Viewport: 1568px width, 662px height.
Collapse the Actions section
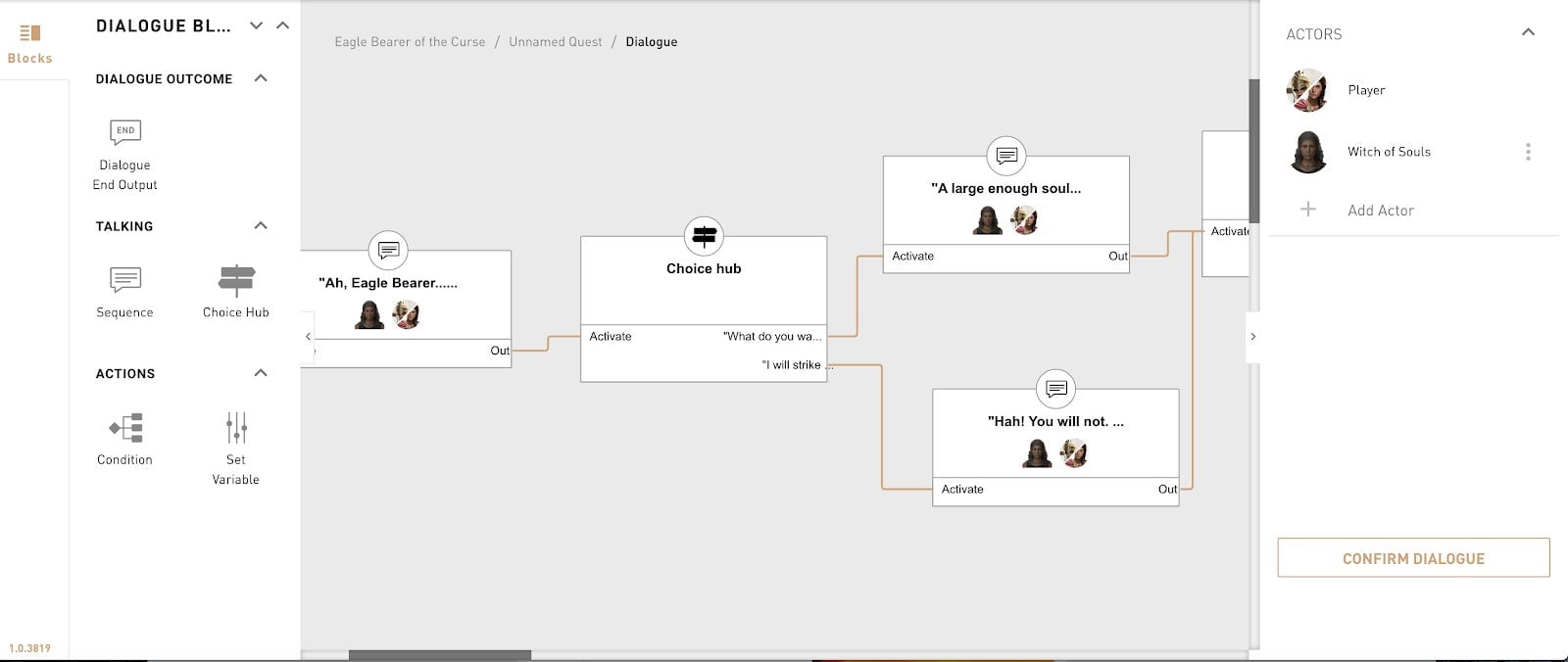point(261,373)
